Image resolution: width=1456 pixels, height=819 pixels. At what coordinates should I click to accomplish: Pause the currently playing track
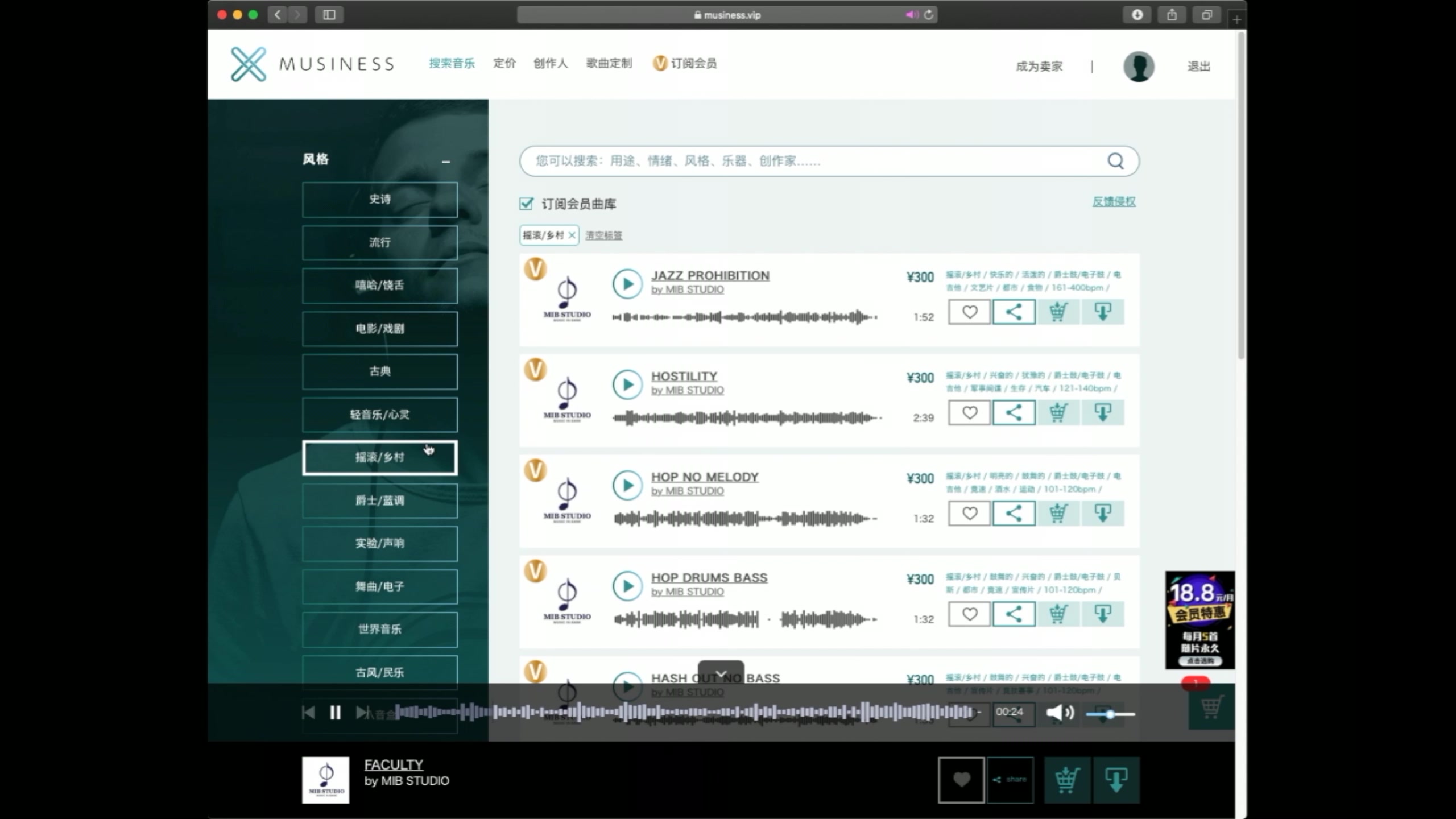coord(336,712)
